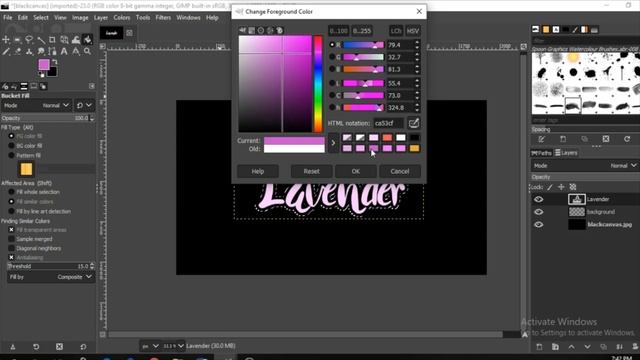
Task: Click Help in color dialog
Action: (x=258, y=171)
